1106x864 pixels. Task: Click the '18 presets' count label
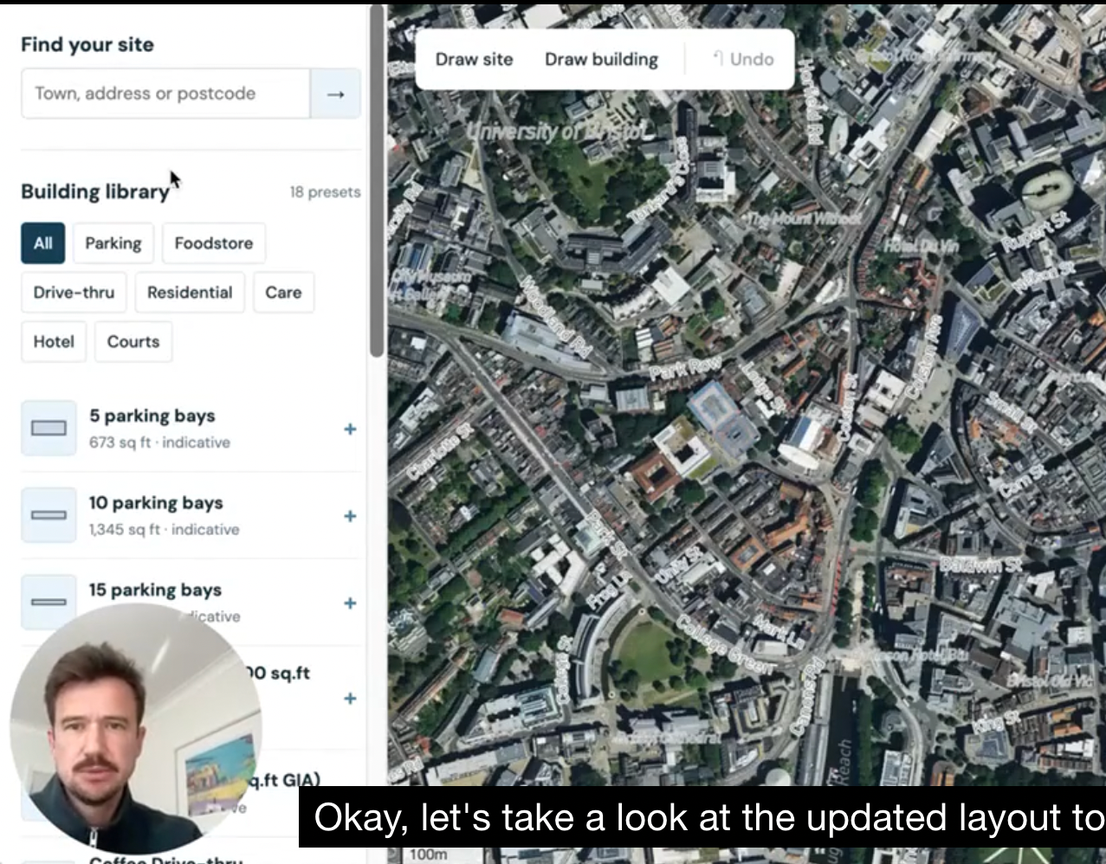(x=325, y=192)
